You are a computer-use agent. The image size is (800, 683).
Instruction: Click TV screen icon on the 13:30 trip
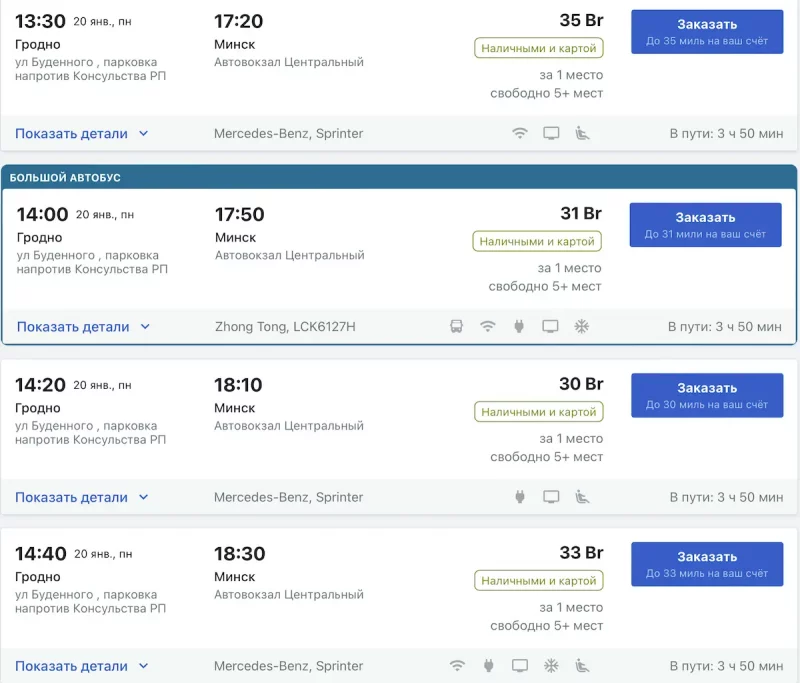click(x=551, y=134)
